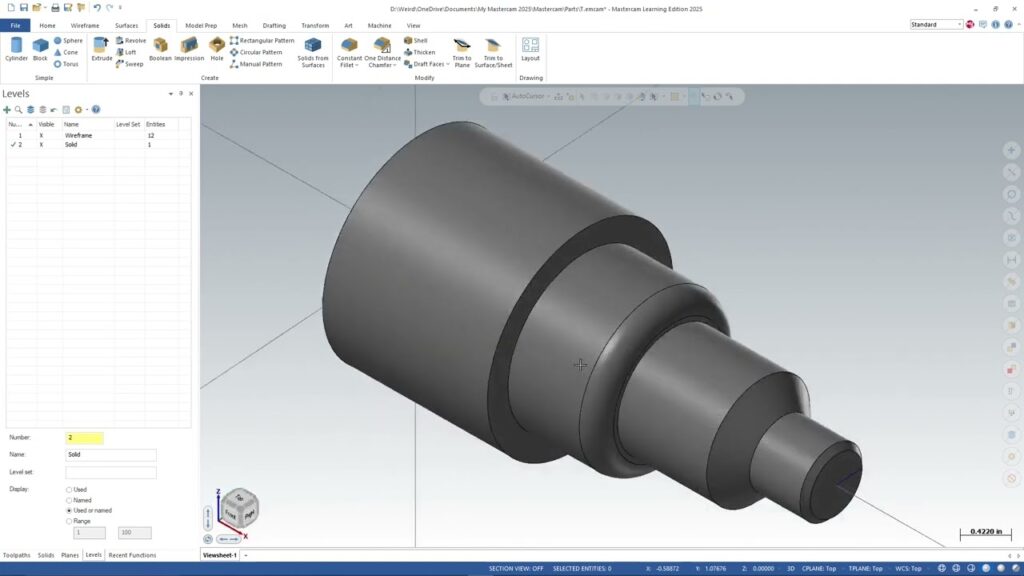Image resolution: width=1024 pixels, height=576 pixels.
Task: Open the Toolpaths panel tab
Action: point(16,554)
